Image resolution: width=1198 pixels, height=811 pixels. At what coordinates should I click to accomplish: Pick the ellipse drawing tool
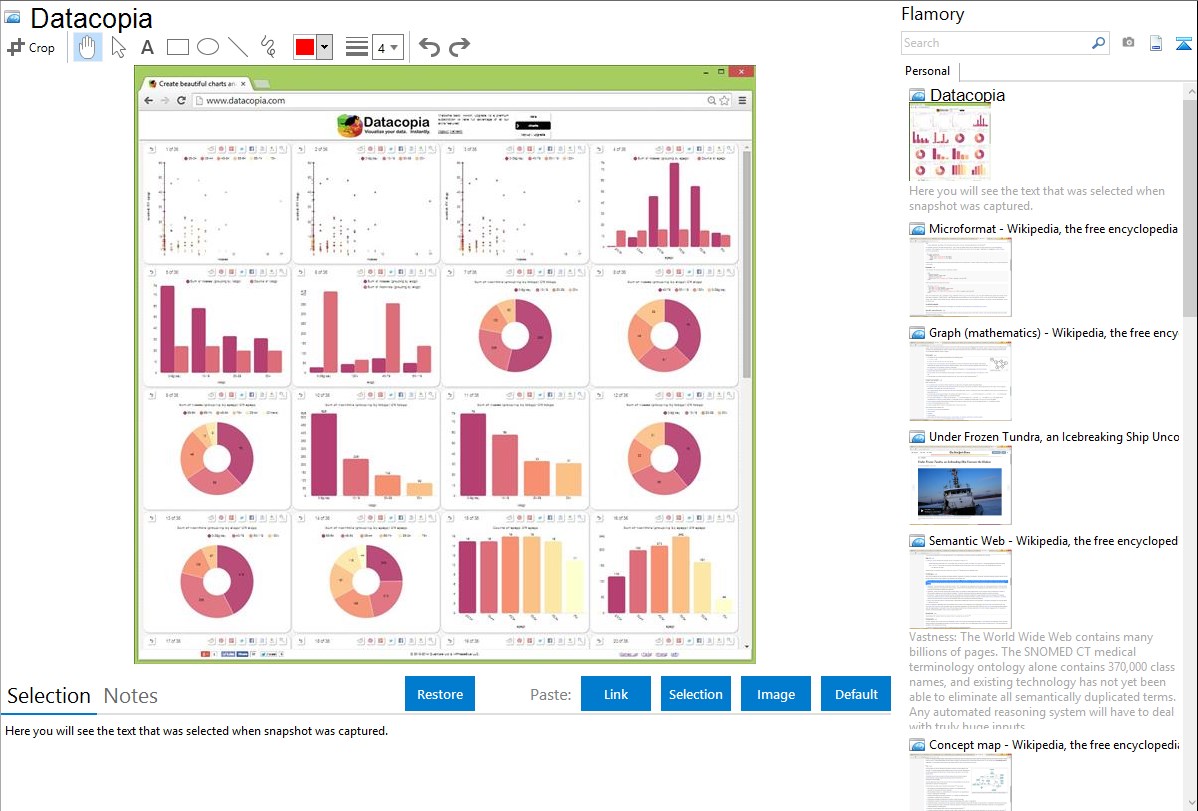pyautogui.click(x=208, y=47)
